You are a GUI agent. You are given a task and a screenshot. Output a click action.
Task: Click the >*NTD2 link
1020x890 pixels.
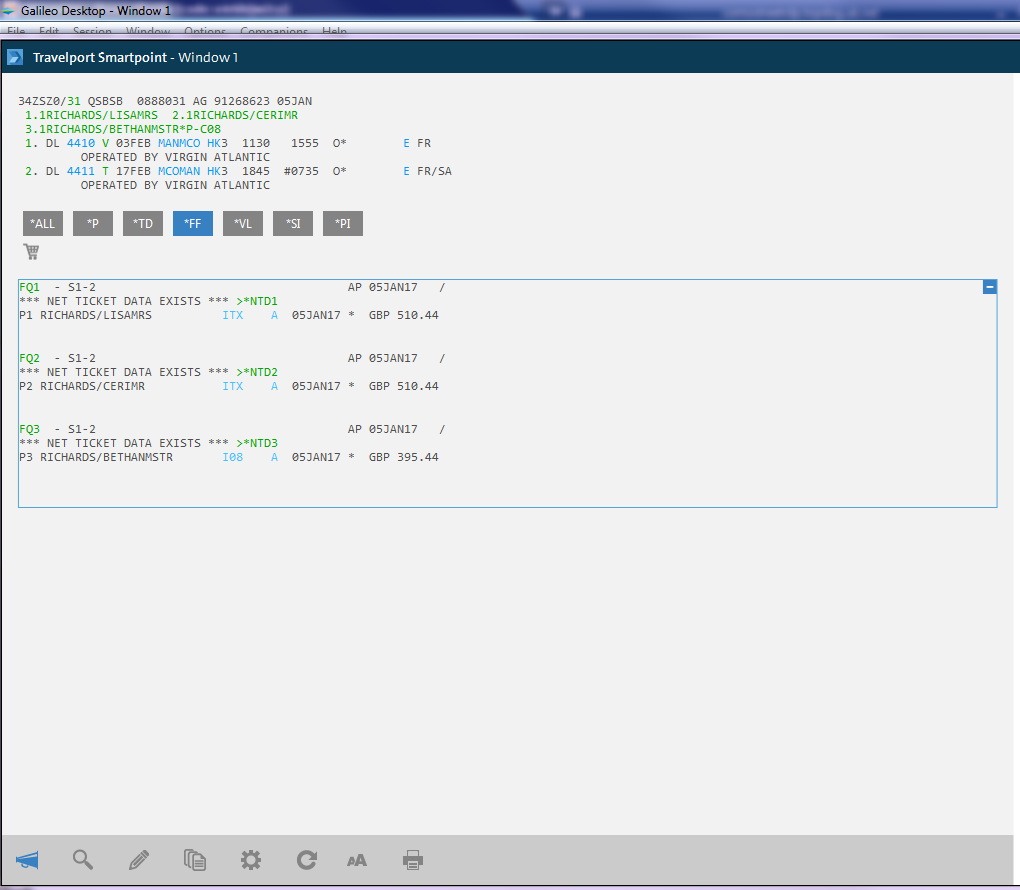pyautogui.click(x=257, y=371)
